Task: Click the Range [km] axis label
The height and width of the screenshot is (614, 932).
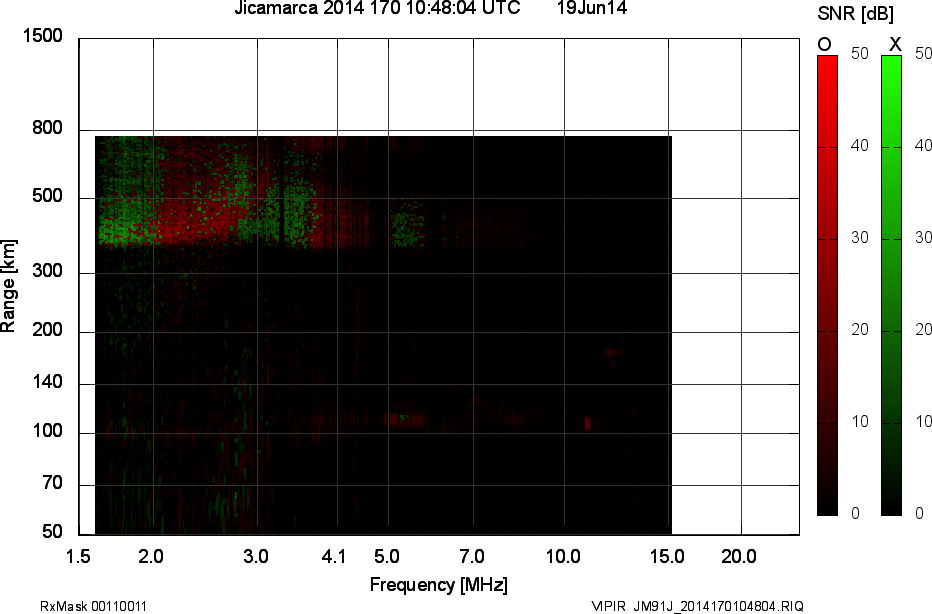Action: pyautogui.click(x=8, y=286)
